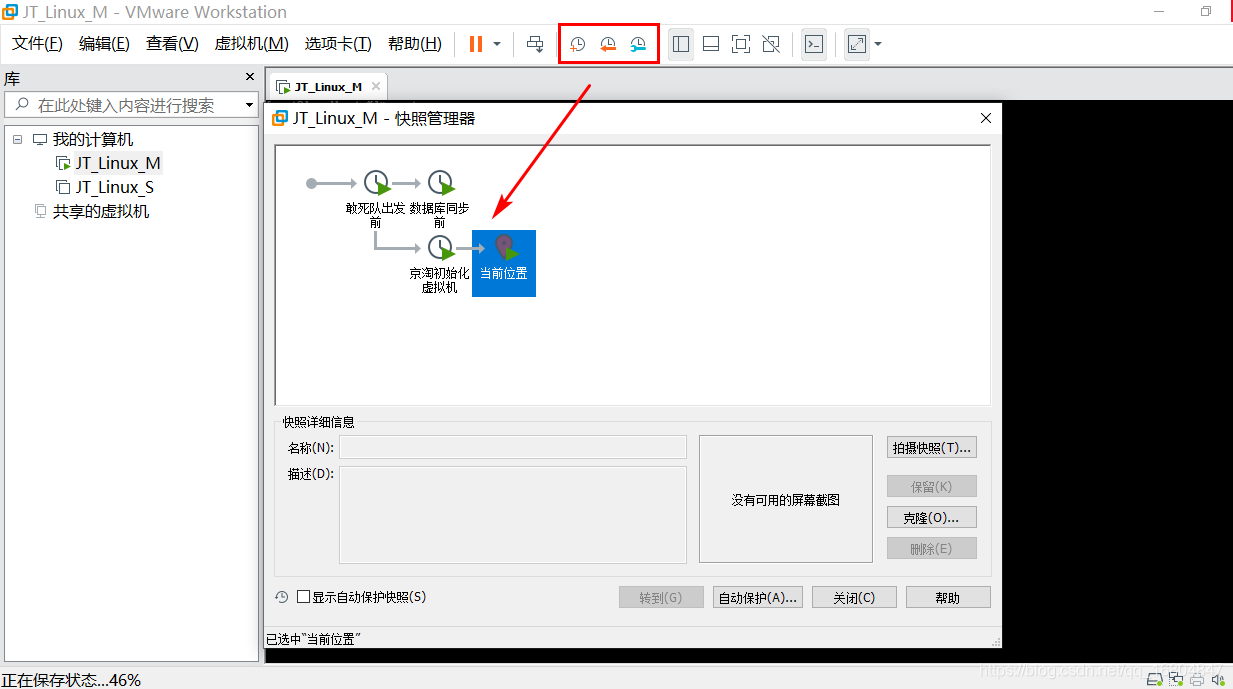The image size is (1233, 689).
Task: Click the 自动保护(A)... button
Action: (x=759, y=598)
